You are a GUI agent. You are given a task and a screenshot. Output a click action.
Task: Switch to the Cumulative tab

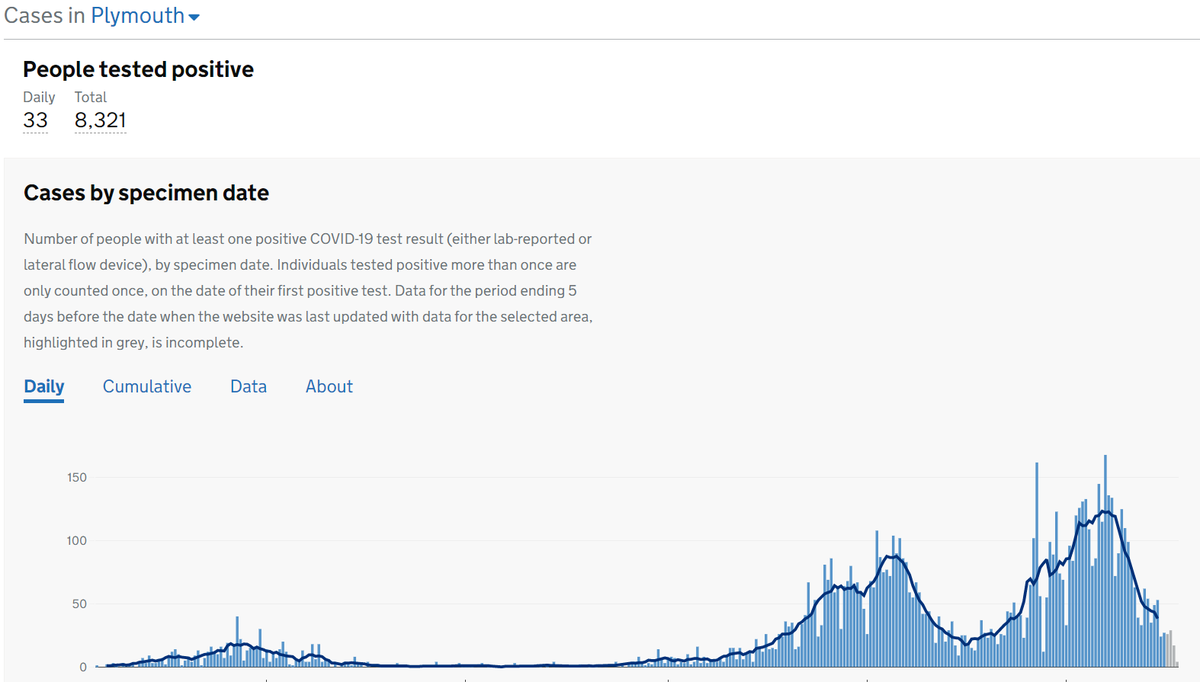click(147, 387)
